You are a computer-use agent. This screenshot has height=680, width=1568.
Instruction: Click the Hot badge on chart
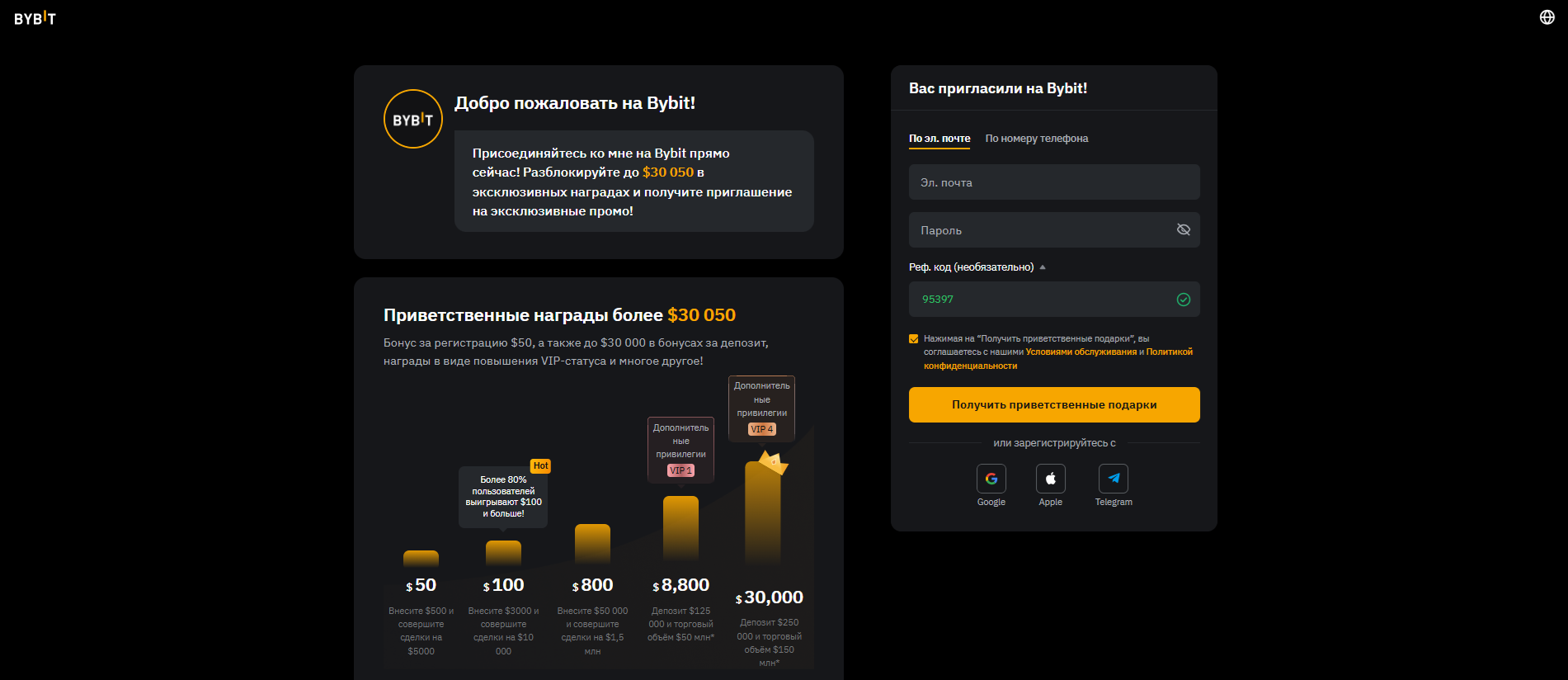point(540,466)
